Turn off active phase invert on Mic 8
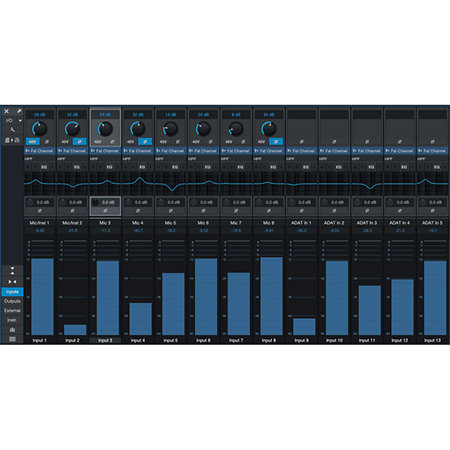Image resolution: width=450 pixels, height=450 pixels. click(276, 142)
